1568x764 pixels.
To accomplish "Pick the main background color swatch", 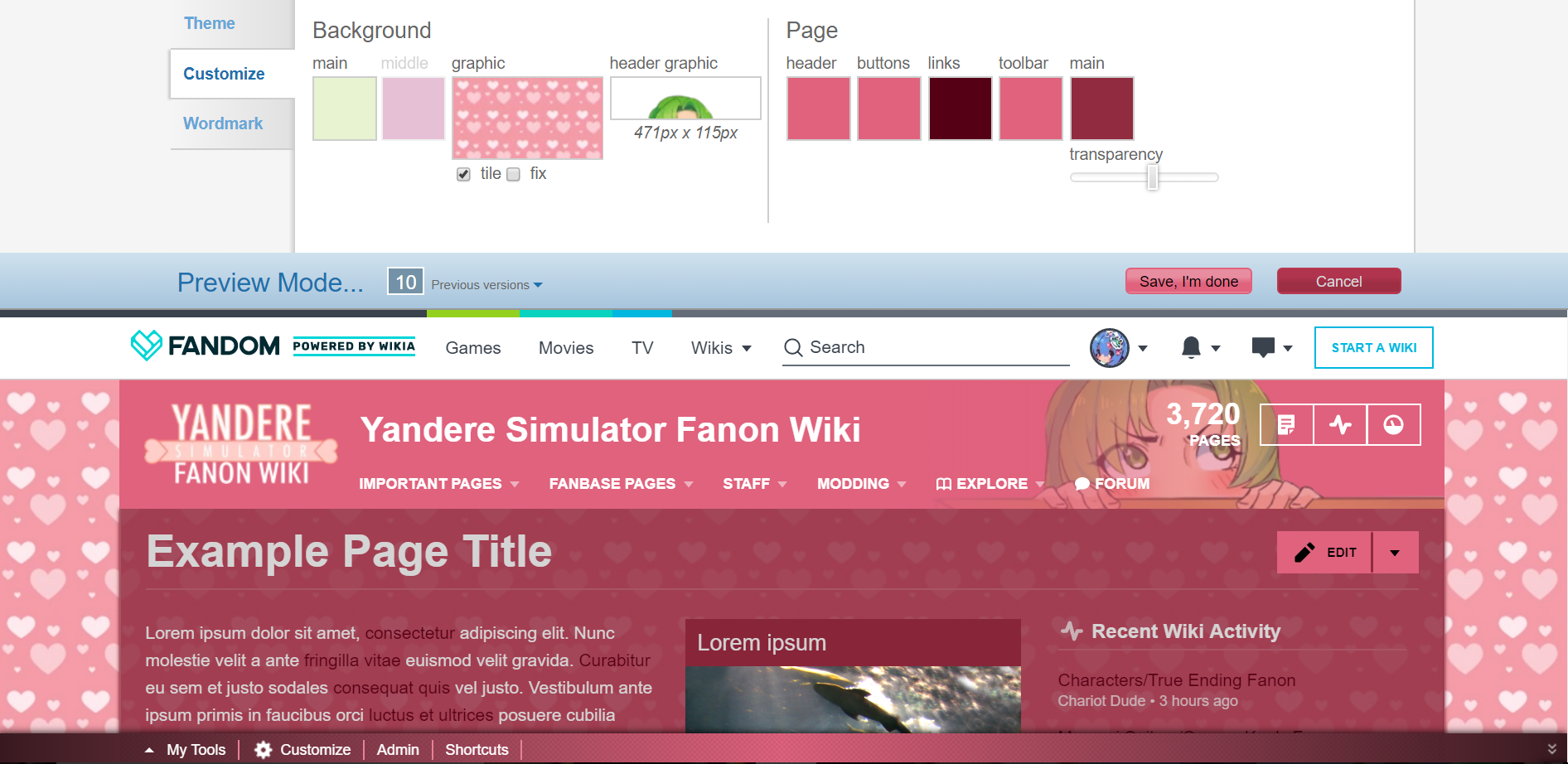I will click(x=345, y=109).
